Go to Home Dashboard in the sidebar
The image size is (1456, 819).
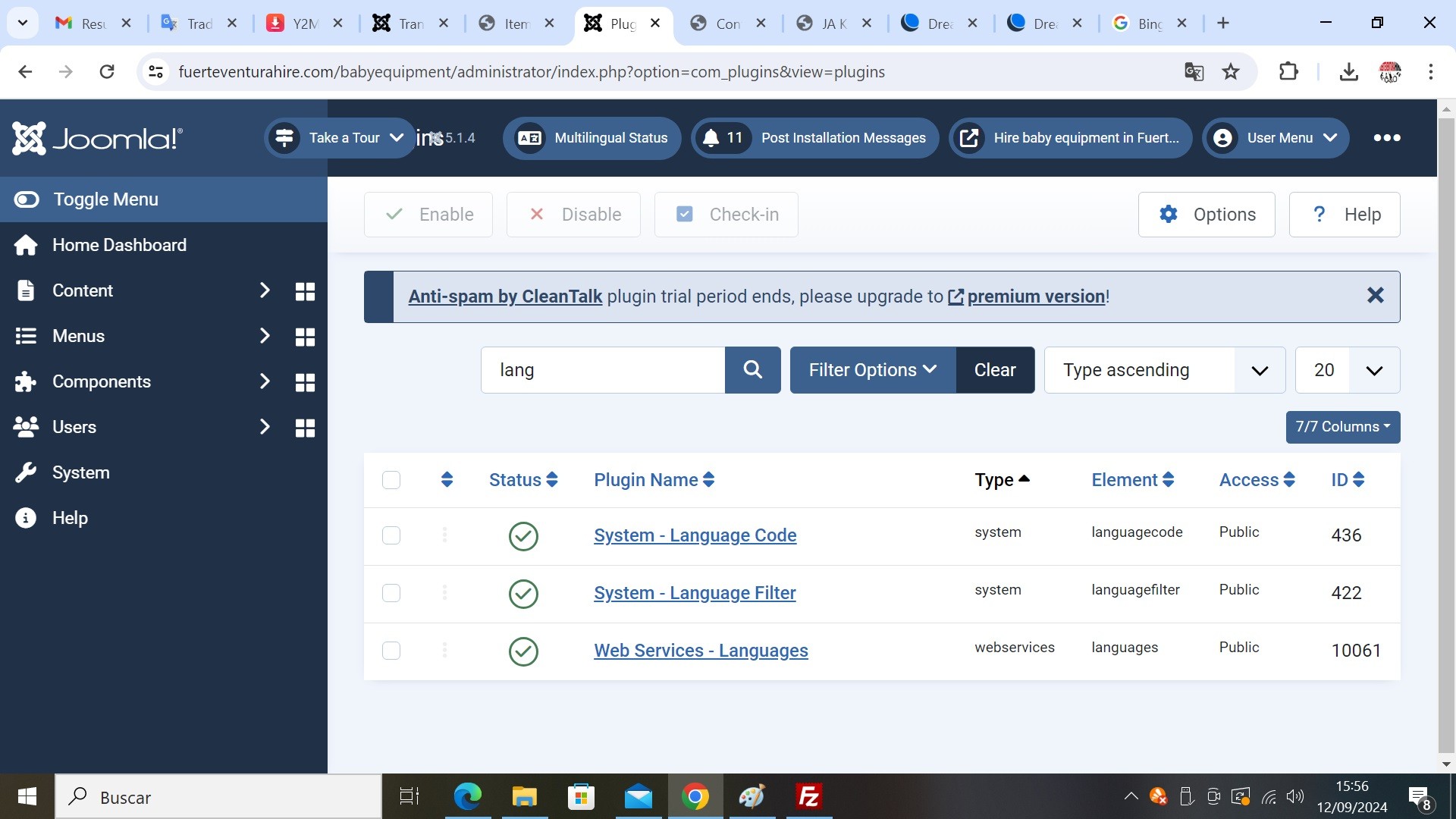coord(119,245)
